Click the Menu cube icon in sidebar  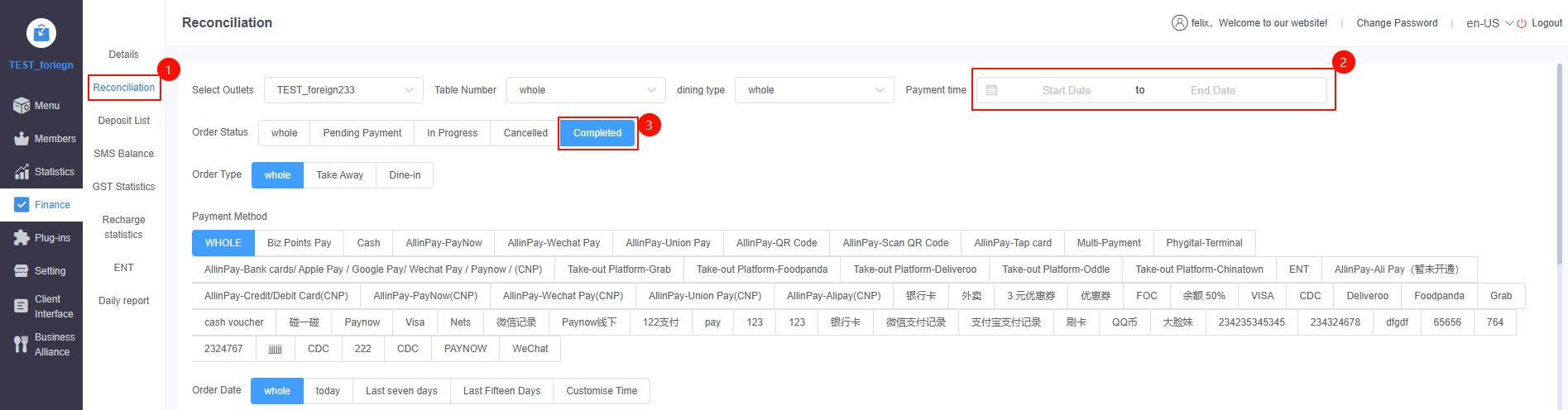[22, 106]
